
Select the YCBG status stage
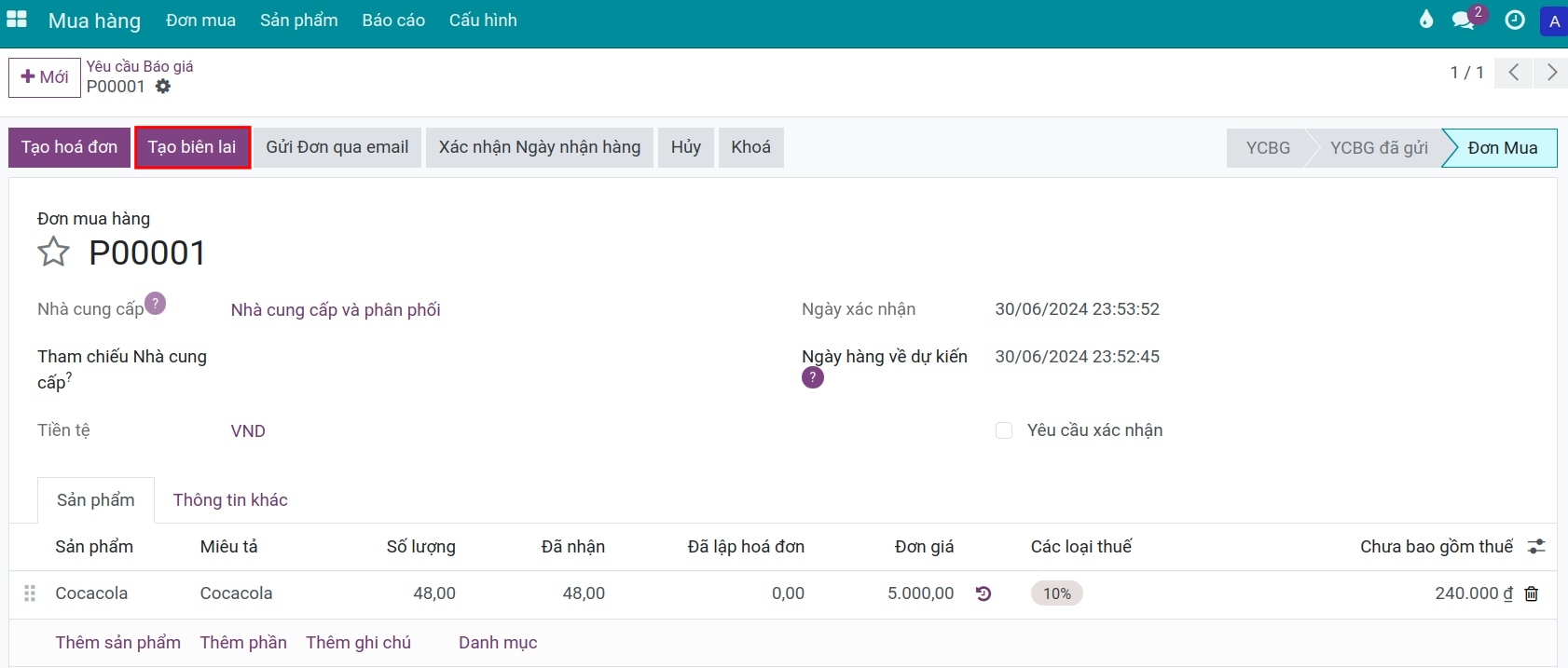pos(1268,148)
